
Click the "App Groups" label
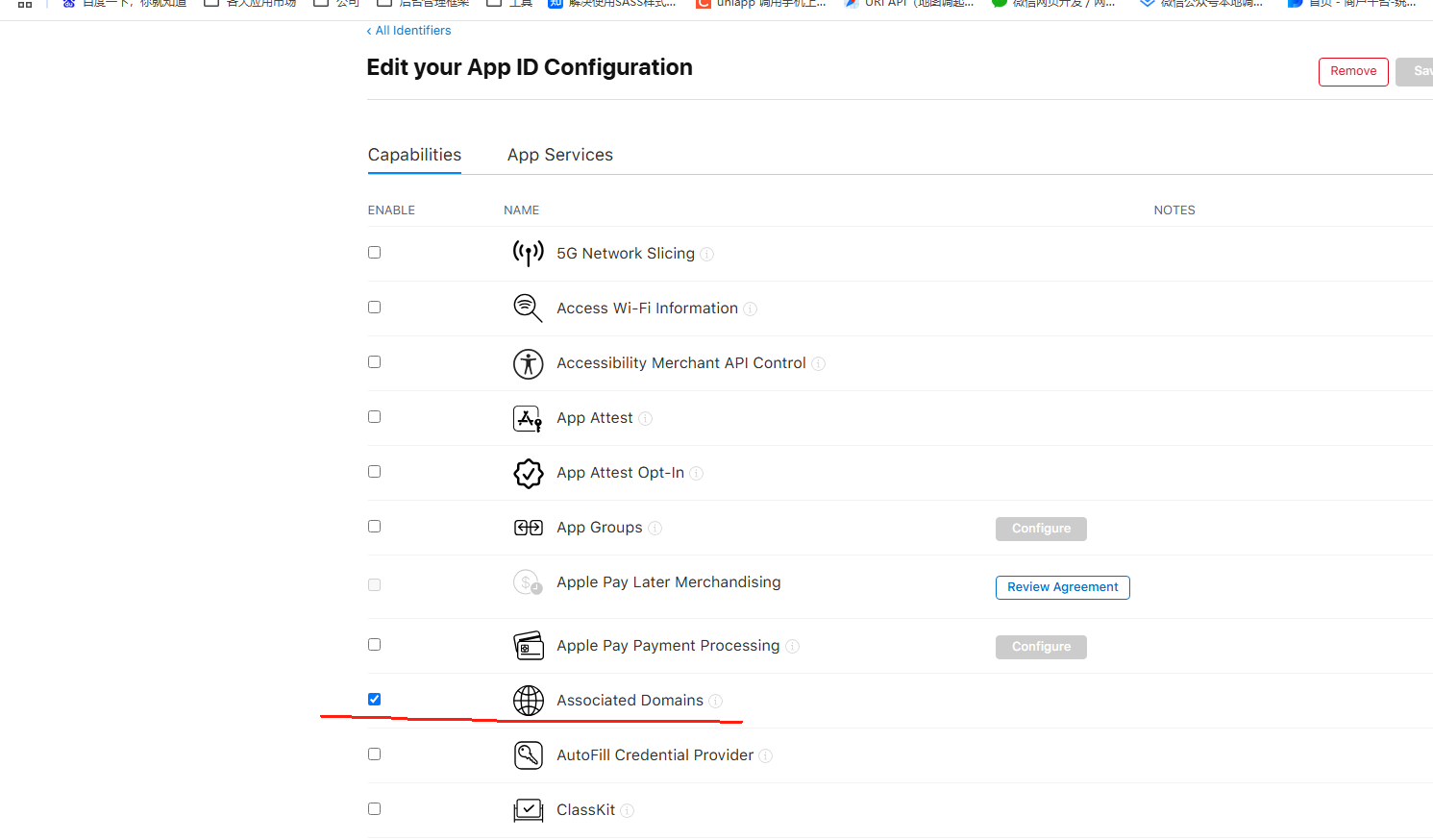coord(600,528)
